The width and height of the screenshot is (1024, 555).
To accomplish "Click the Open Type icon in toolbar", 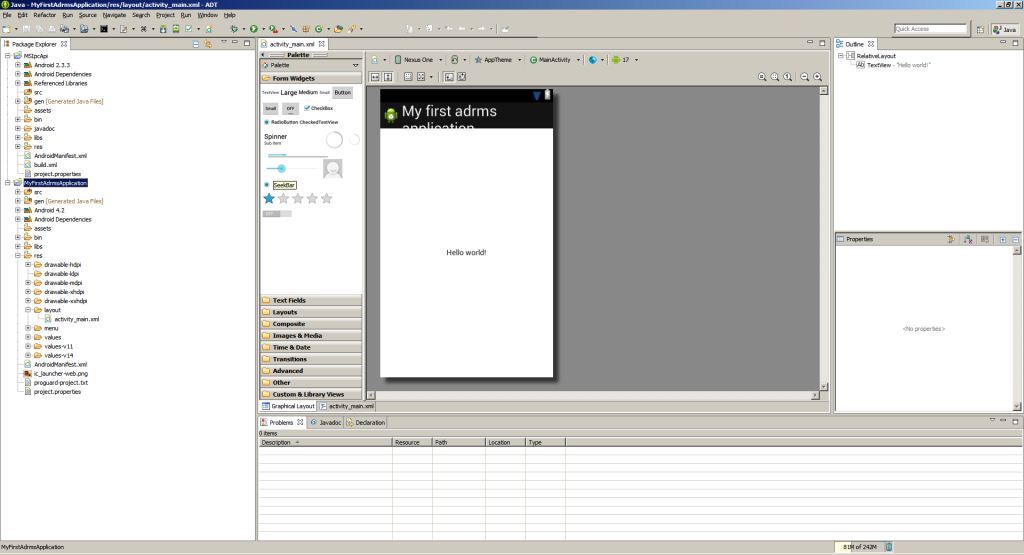I will pos(338,29).
